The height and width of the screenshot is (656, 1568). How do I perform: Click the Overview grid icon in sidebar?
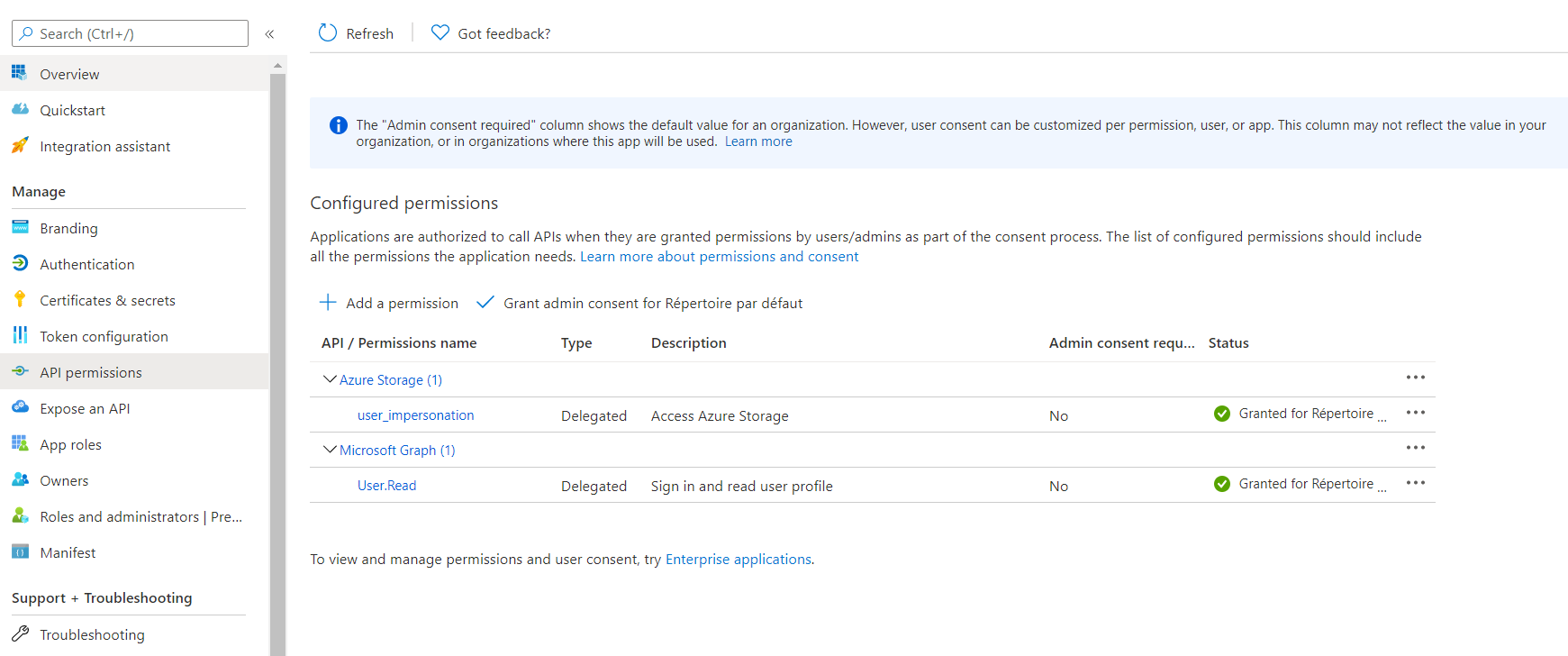point(19,73)
